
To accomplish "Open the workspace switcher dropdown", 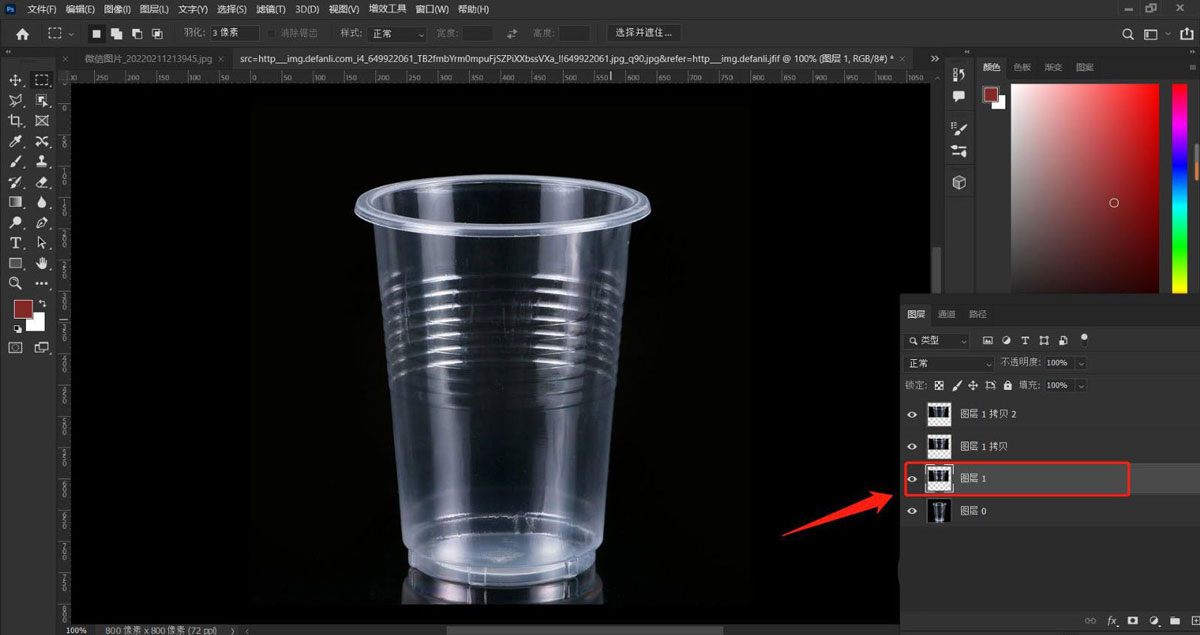I will [1154, 34].
